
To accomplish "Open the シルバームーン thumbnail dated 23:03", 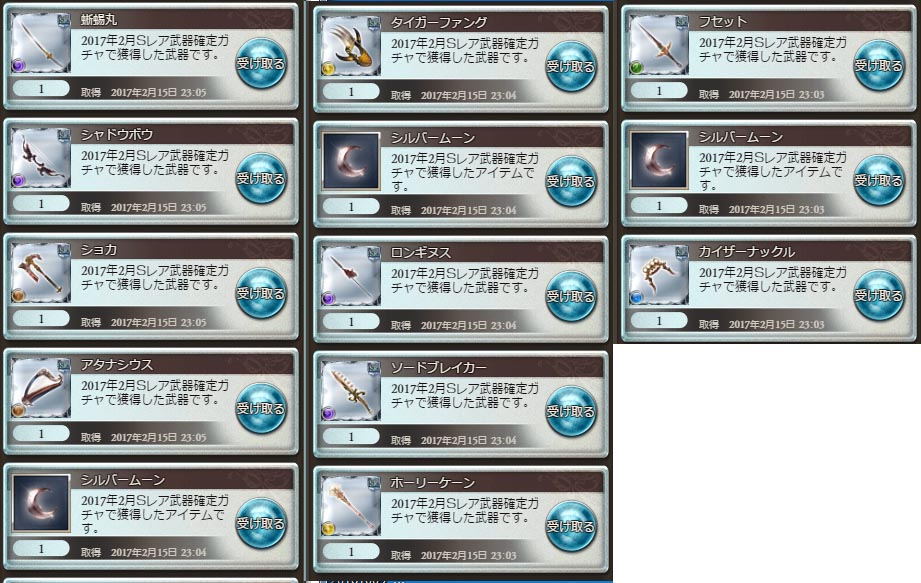I will (x=658, y=160).
